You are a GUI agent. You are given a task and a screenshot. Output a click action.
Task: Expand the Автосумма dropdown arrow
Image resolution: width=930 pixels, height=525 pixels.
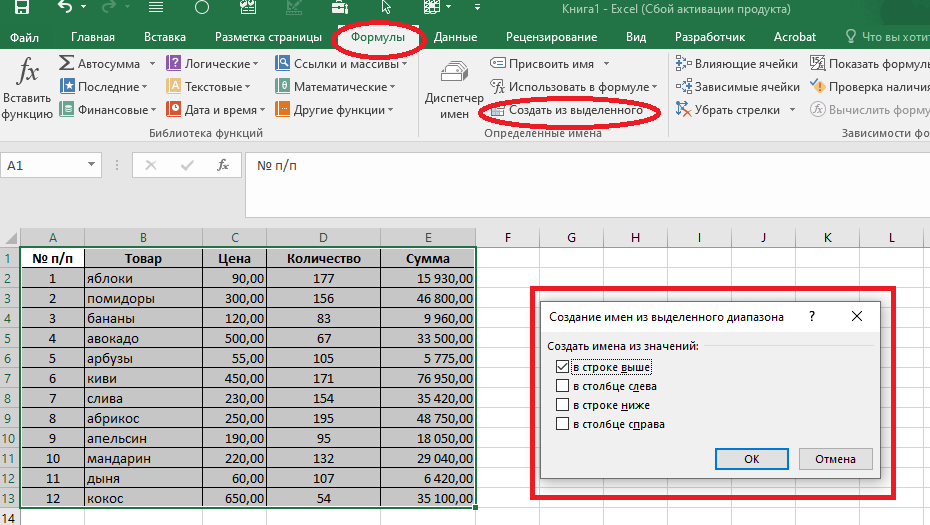152,63
